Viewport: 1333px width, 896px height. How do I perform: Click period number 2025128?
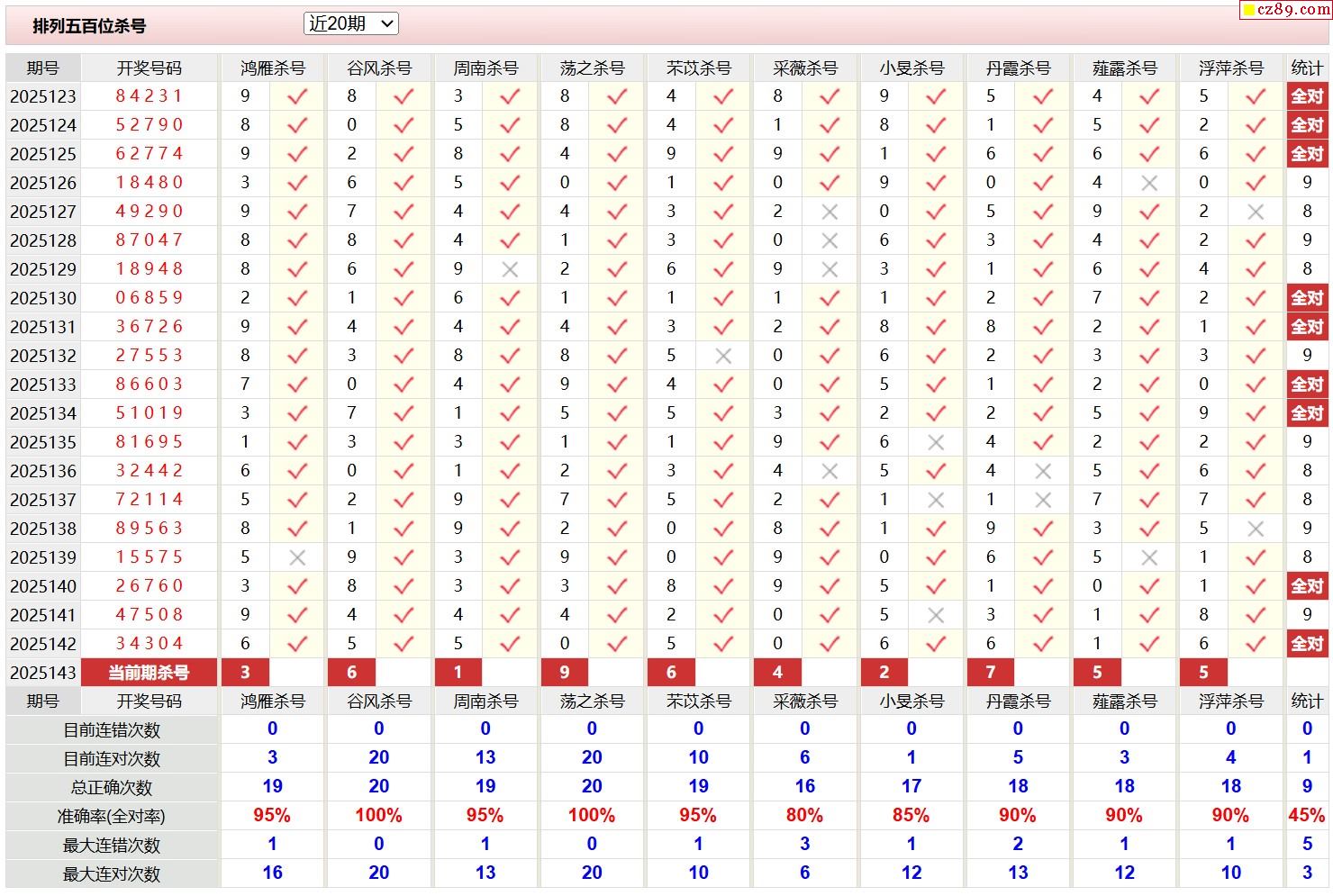tap(43, 240)
